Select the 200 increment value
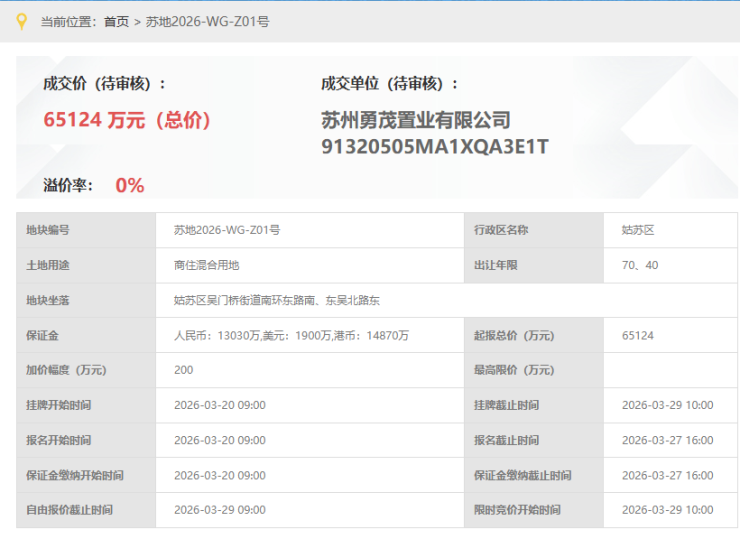 [x=184, y=370]
